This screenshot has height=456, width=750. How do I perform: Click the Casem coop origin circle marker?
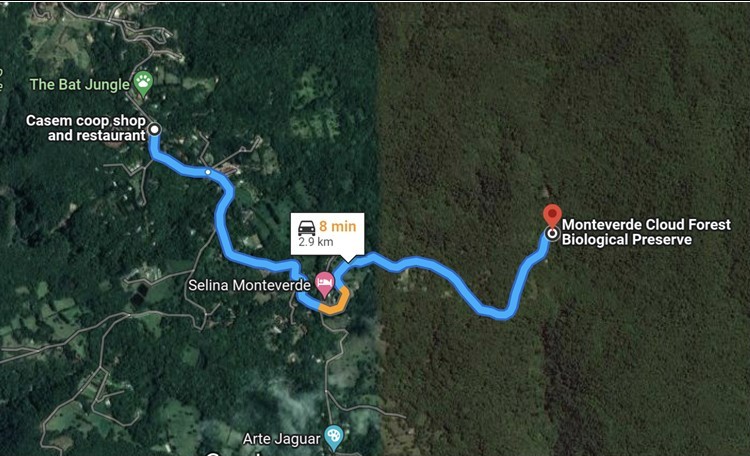(x=154, y=129)
